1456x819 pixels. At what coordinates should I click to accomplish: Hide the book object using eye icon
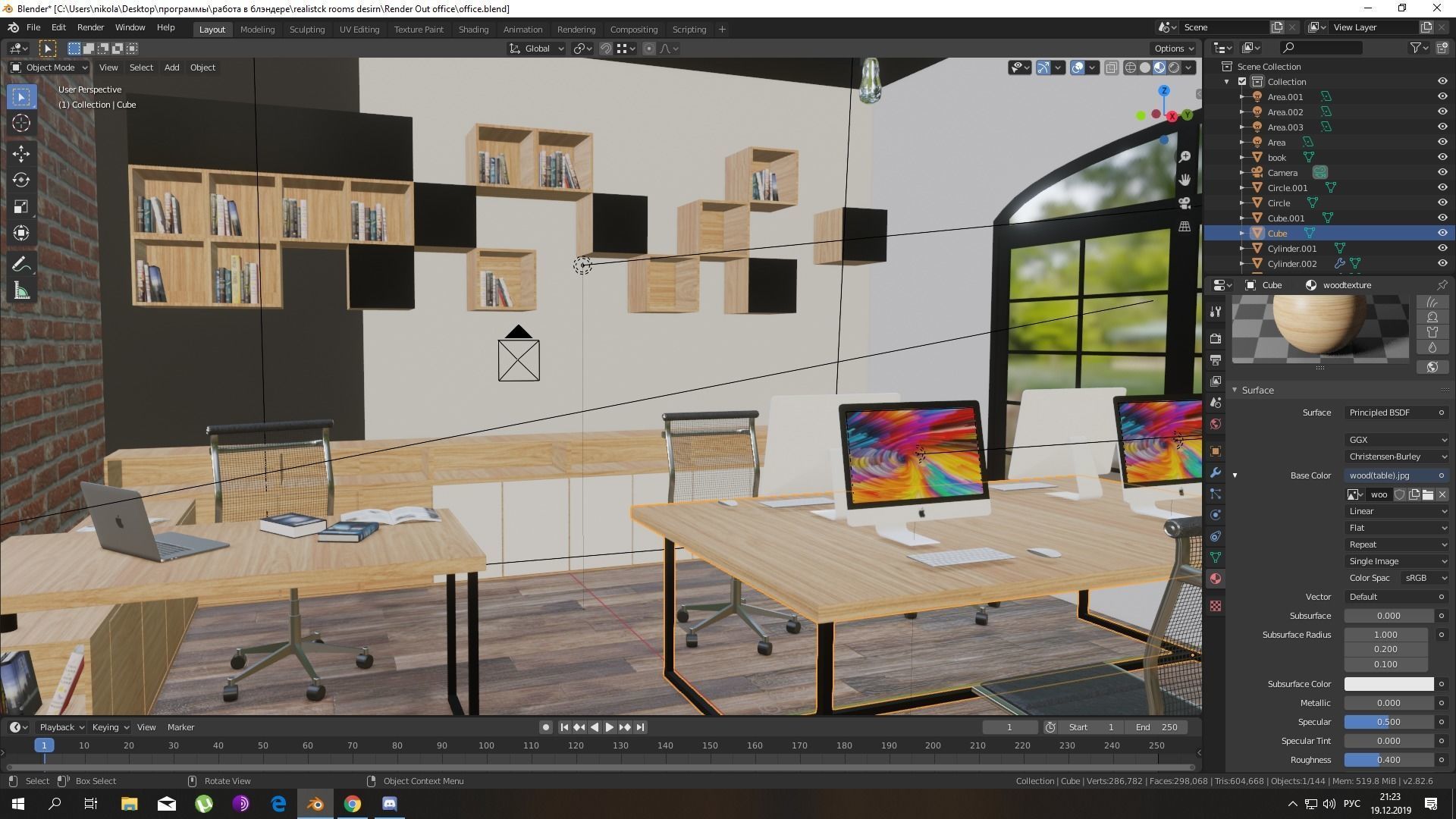click(1442, 158)
